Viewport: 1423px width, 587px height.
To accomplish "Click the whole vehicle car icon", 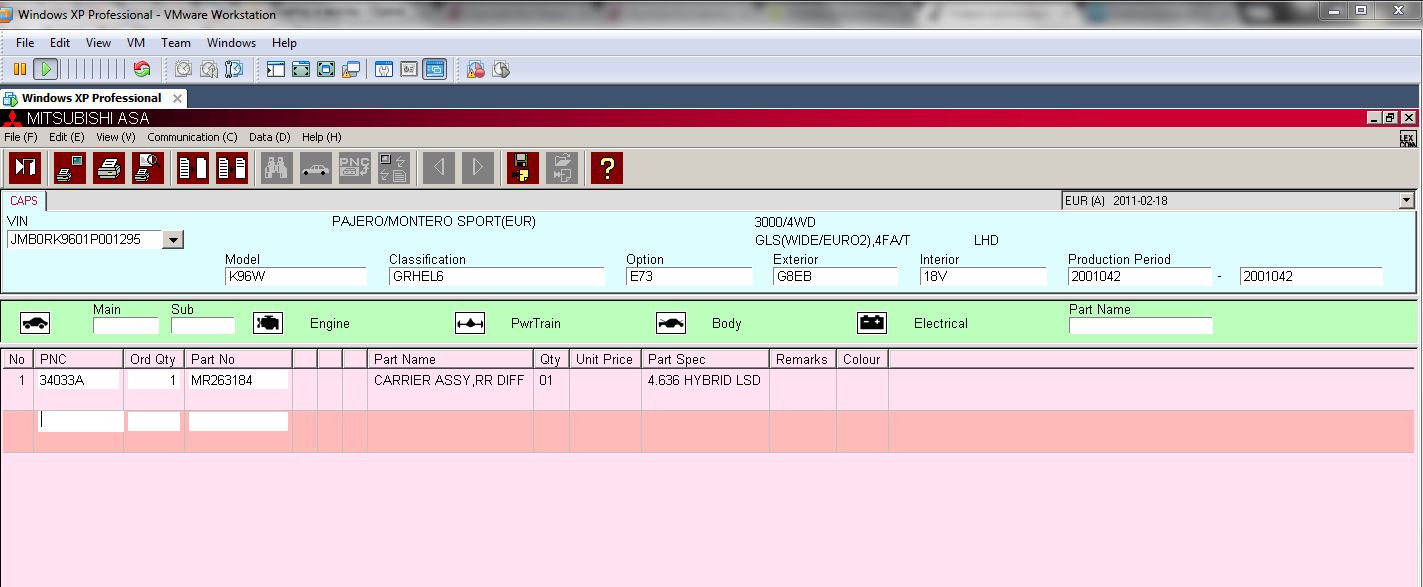I will click(35, 323).
